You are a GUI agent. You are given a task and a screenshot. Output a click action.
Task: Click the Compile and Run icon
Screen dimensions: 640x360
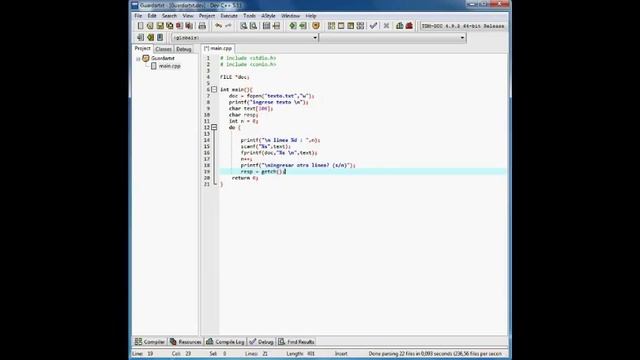click(351, 26)
